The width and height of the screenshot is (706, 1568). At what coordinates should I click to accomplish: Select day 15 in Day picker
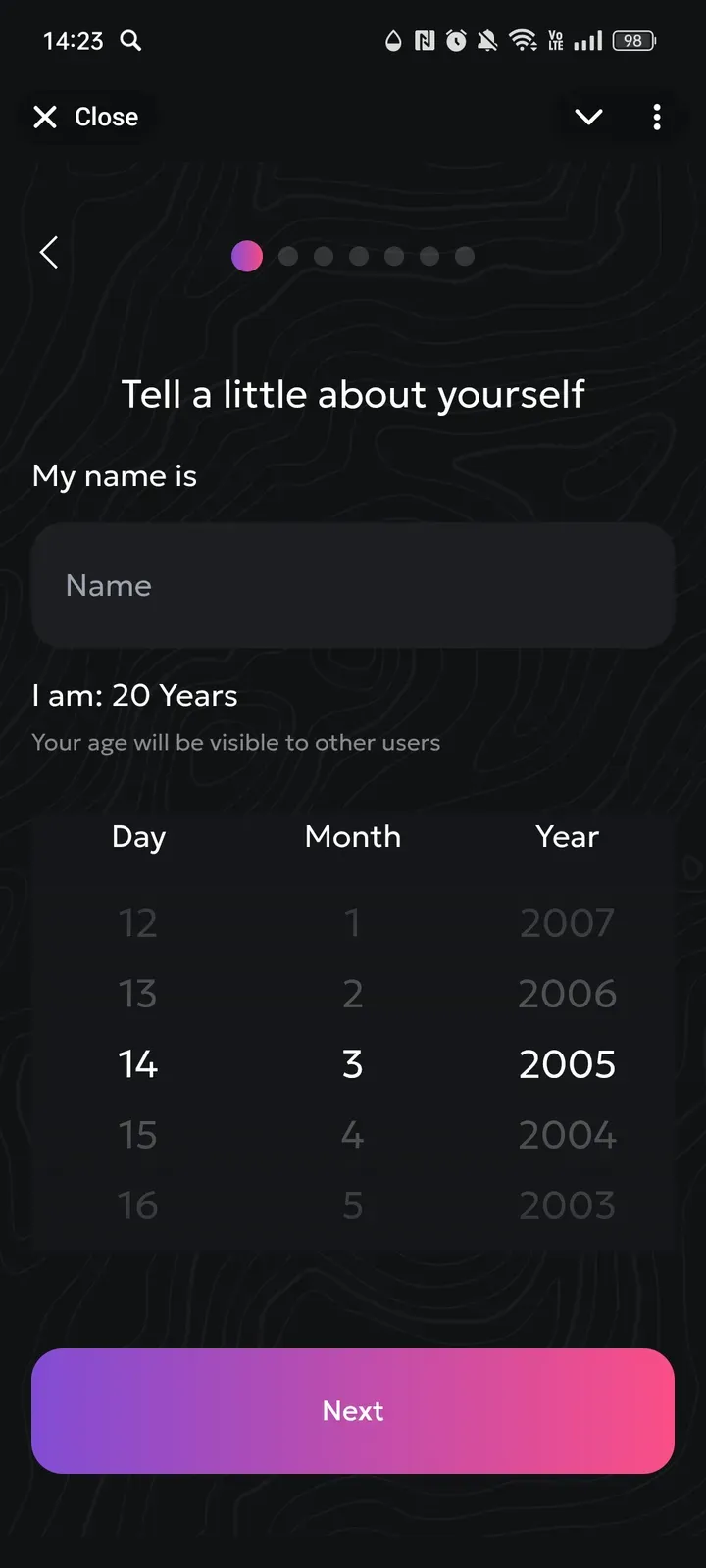point(137,1135)
